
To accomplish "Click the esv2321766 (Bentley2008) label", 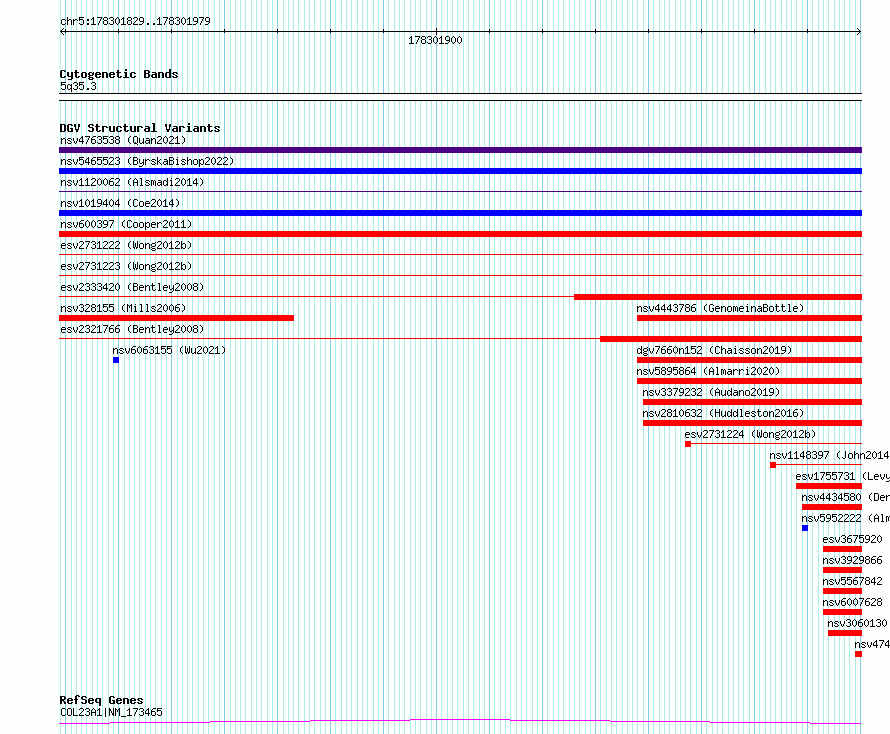I will [x=132, y=329].
